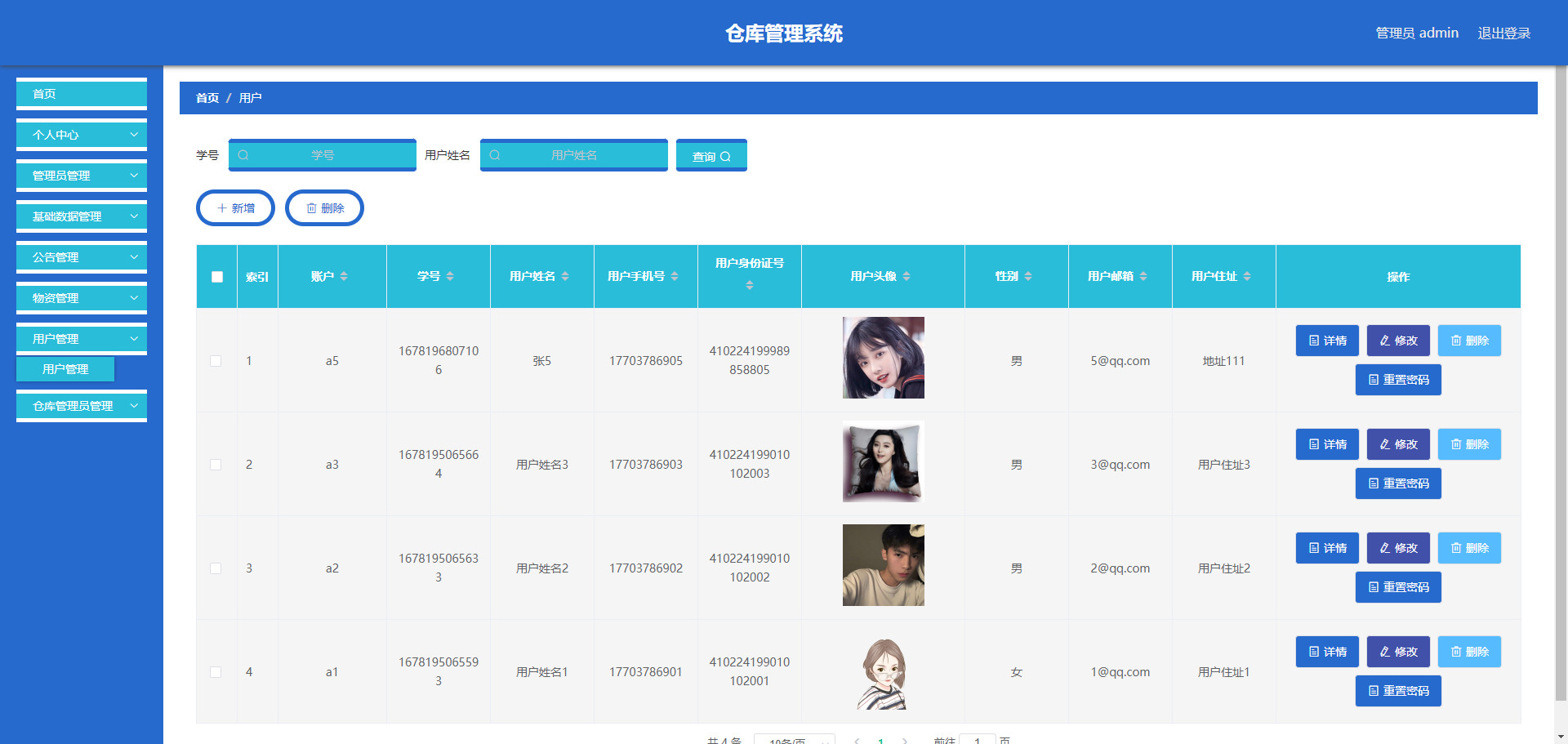Click 重置密码 for 用户姓名3
Viewport: 1568px width, 744px height.
[1398, 483]
